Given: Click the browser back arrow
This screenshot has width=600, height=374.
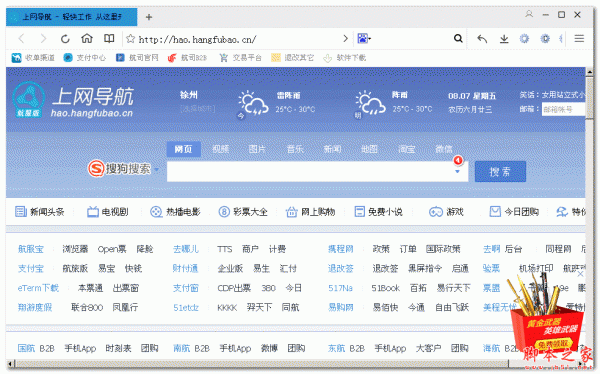Looking at the screenshot, I should (21, 38).
